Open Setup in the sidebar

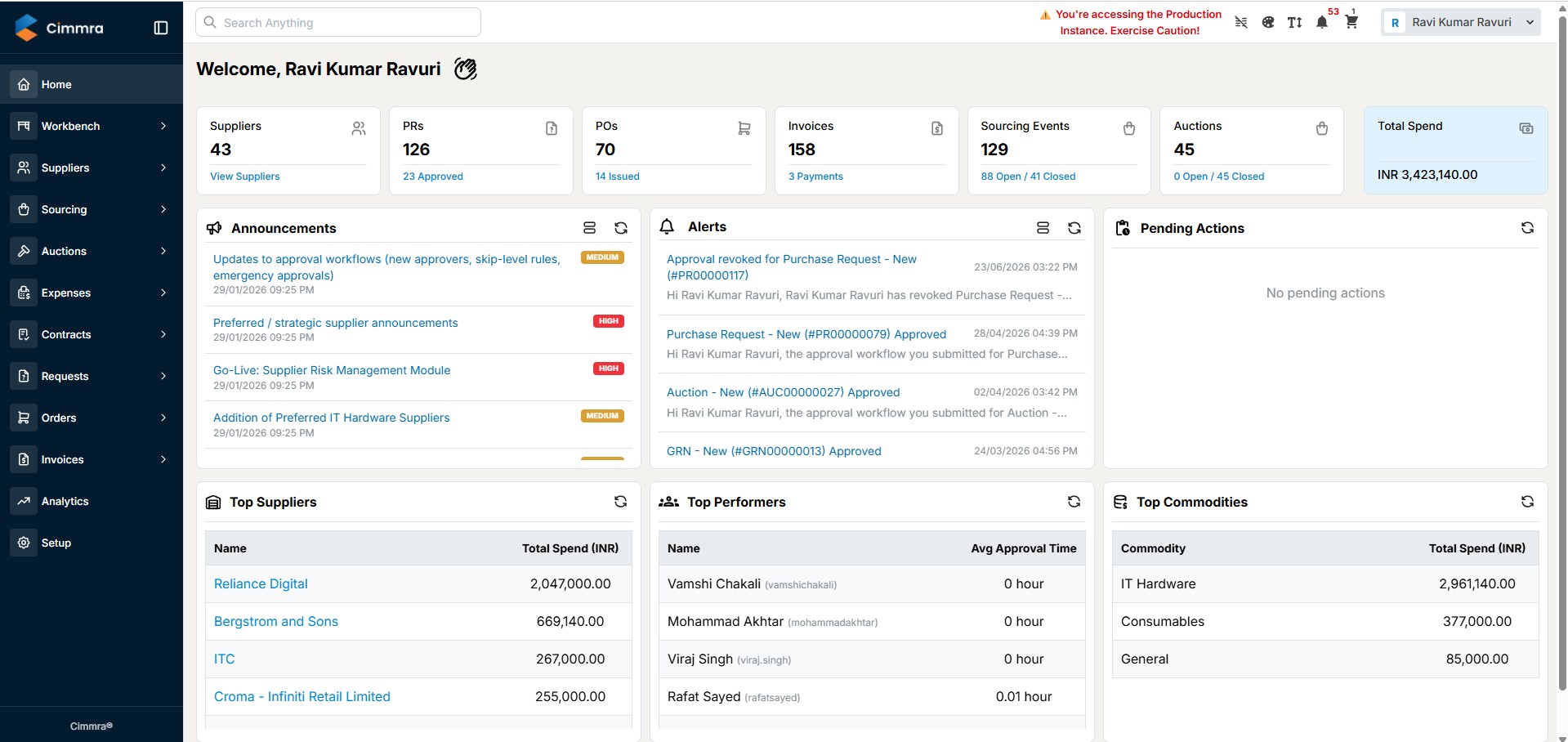coord(92,543)
